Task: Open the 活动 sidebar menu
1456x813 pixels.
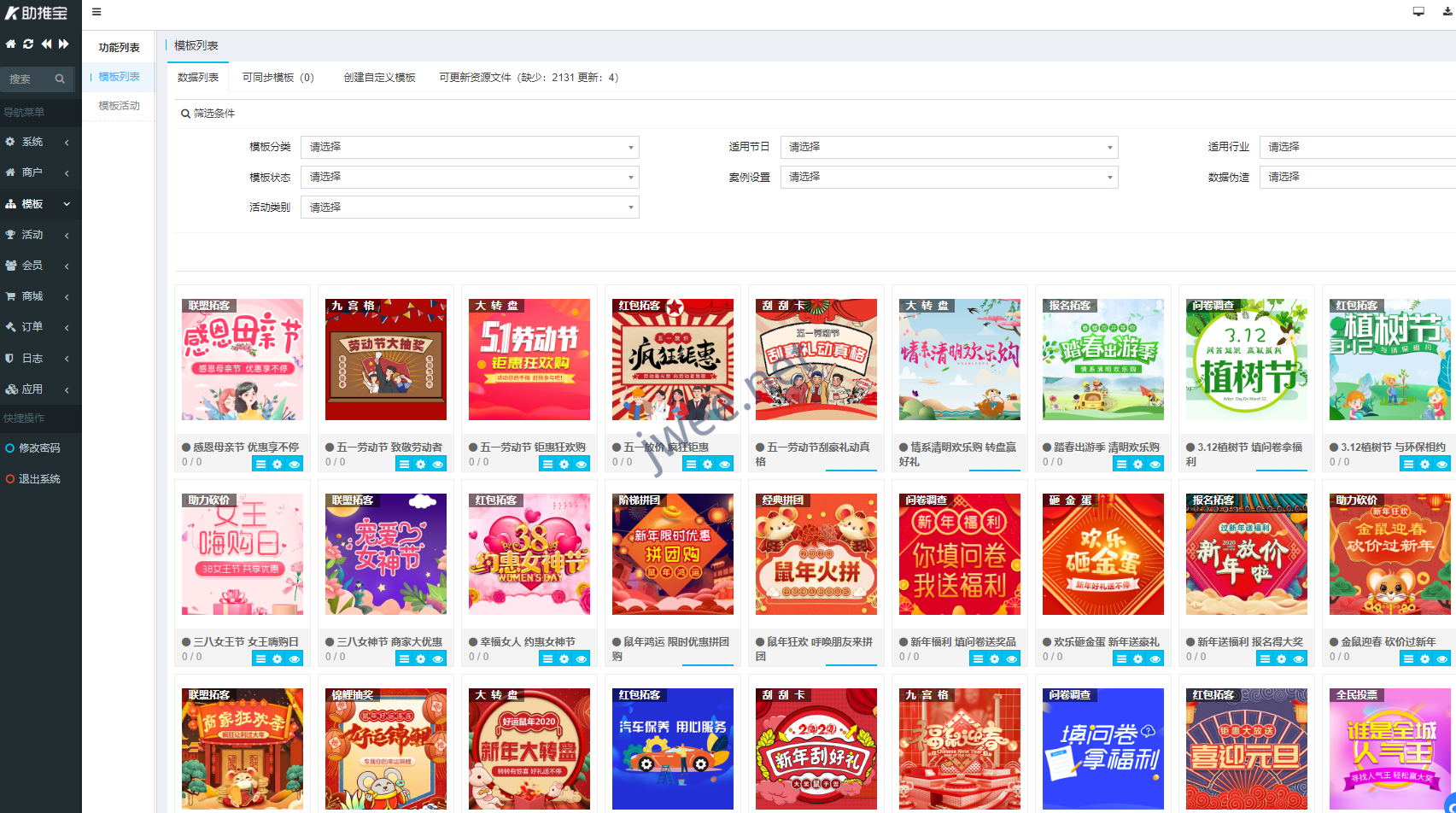Action: 40,235
